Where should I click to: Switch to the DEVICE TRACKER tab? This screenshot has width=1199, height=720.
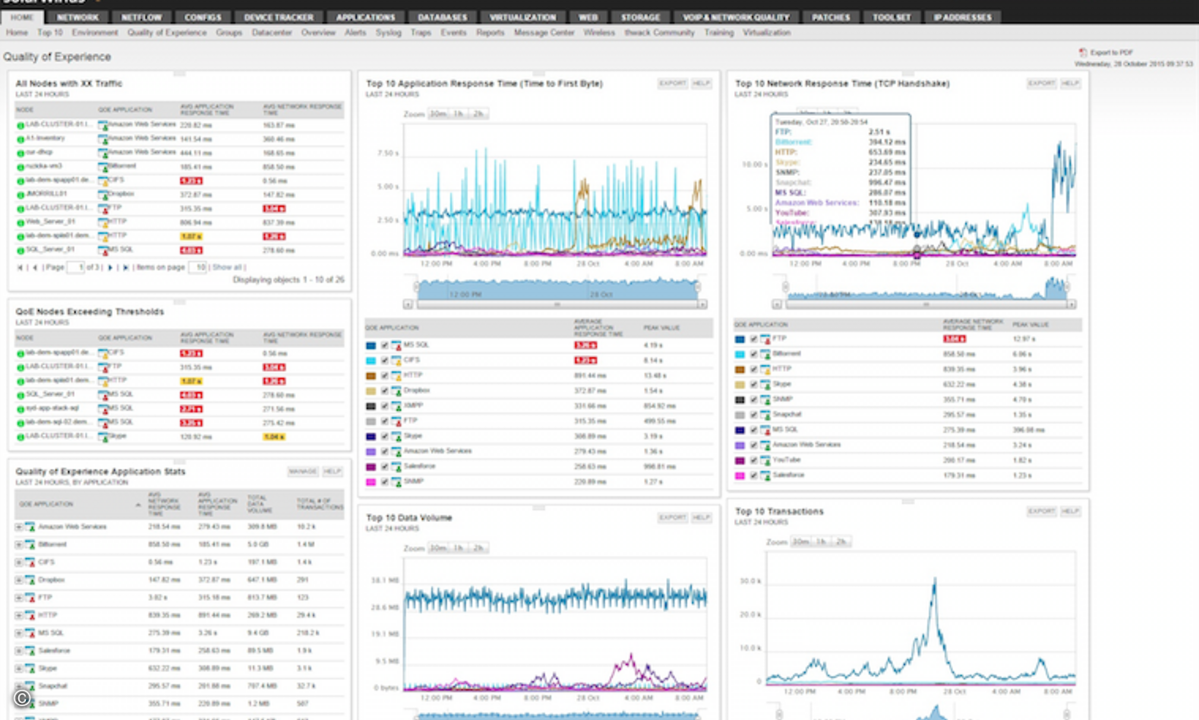tap(278, 17)
